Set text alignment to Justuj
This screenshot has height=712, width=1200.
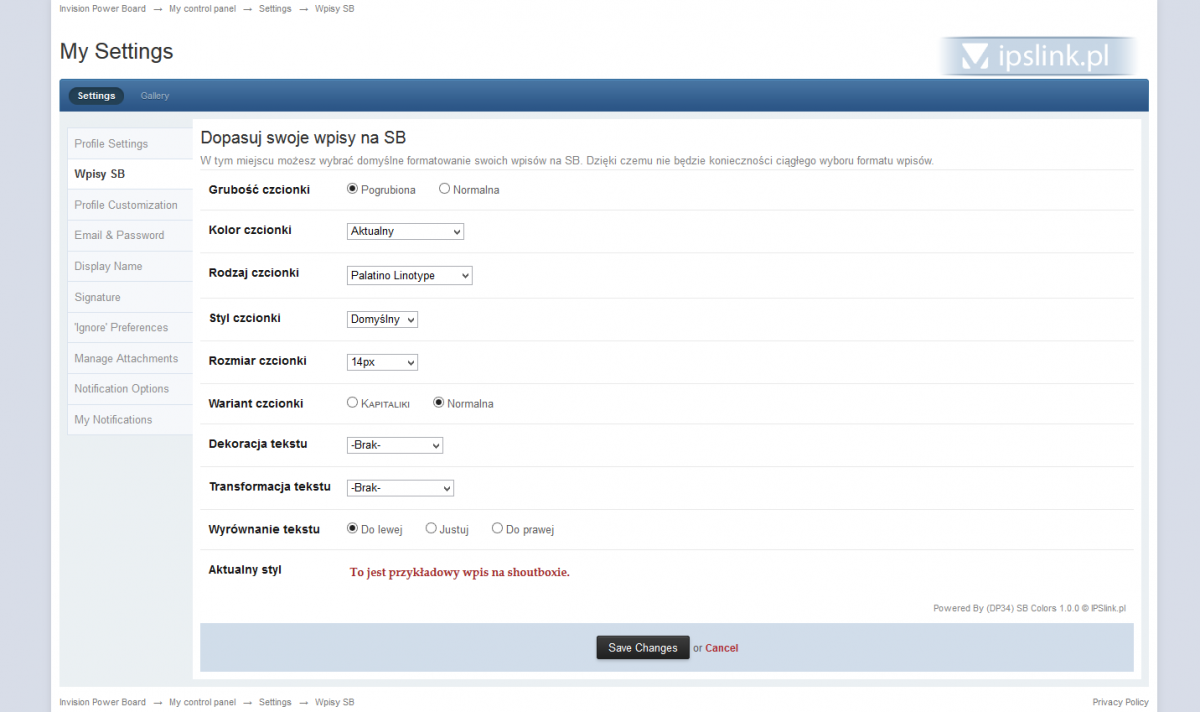431,529
